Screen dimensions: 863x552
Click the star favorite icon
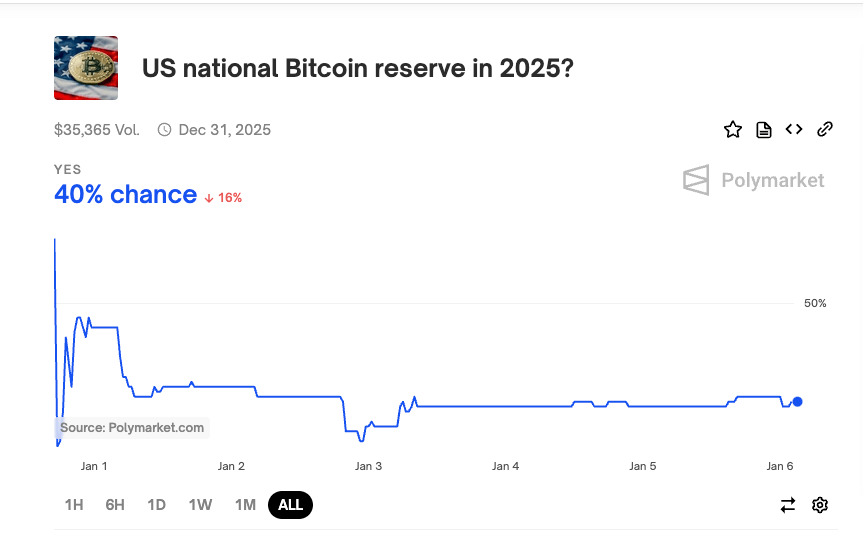[x=733, y=129]
